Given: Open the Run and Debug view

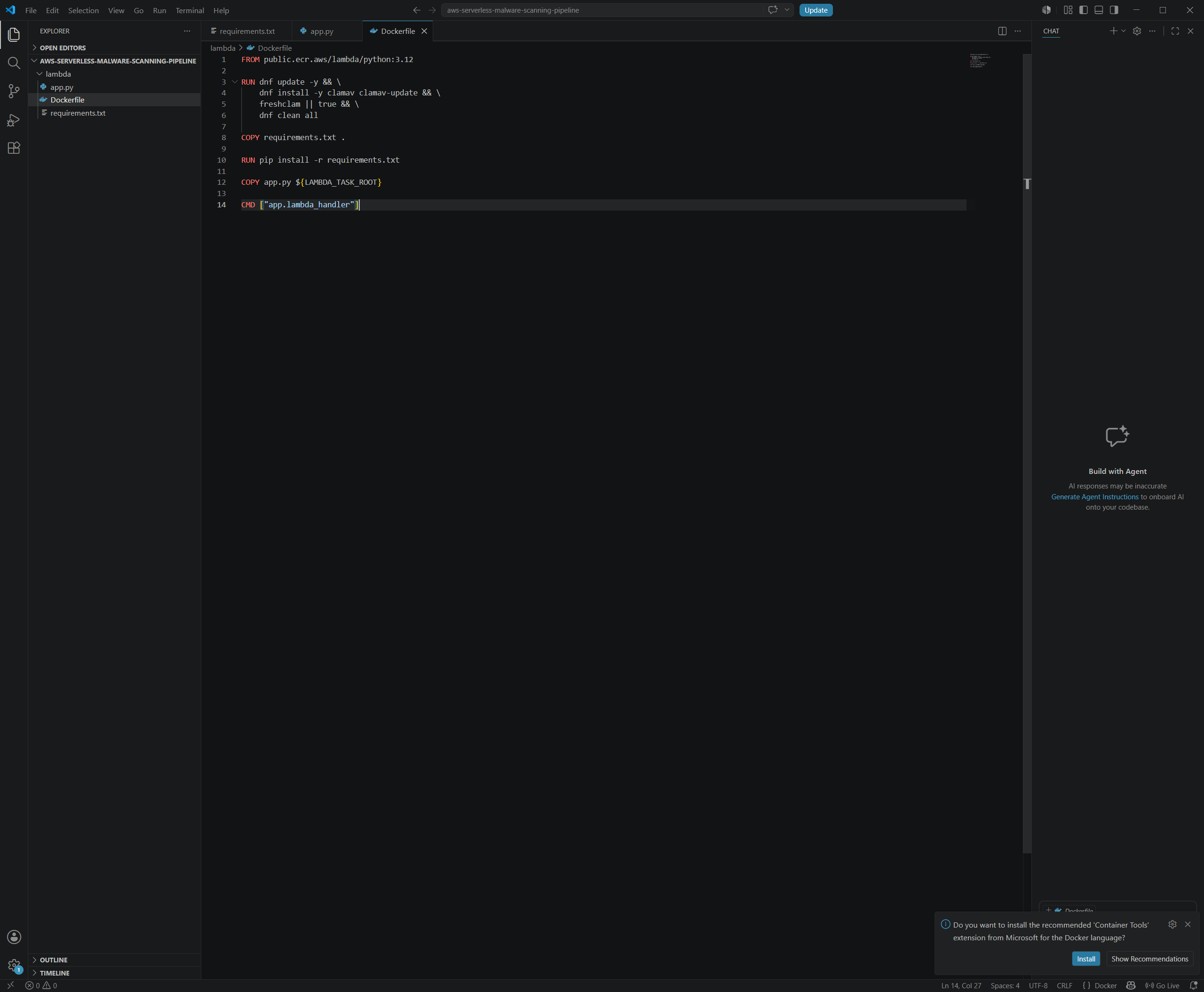Looking at the screenshot, I should click(x=14, y=120).
